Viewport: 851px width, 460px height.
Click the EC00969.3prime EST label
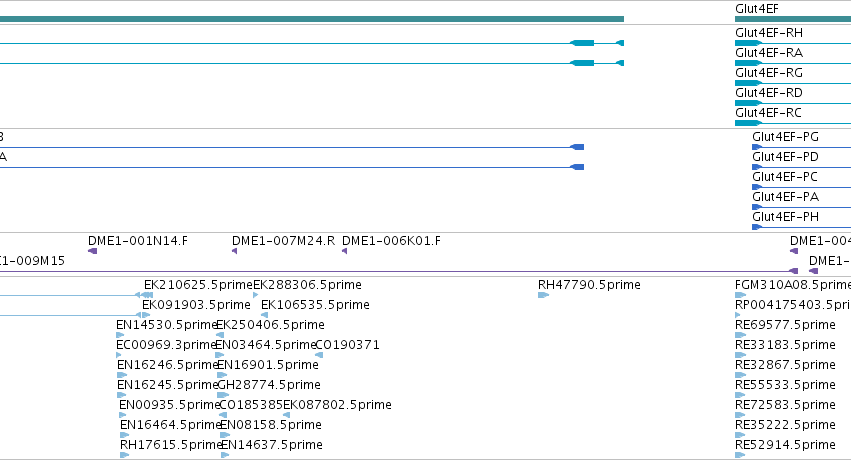click(x=167, y=345)
